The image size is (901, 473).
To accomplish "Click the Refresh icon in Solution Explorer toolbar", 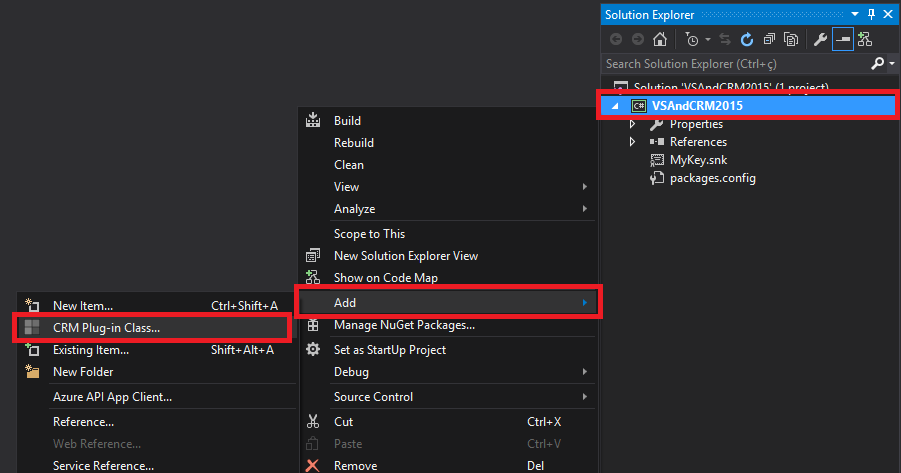I will [746, 40].
